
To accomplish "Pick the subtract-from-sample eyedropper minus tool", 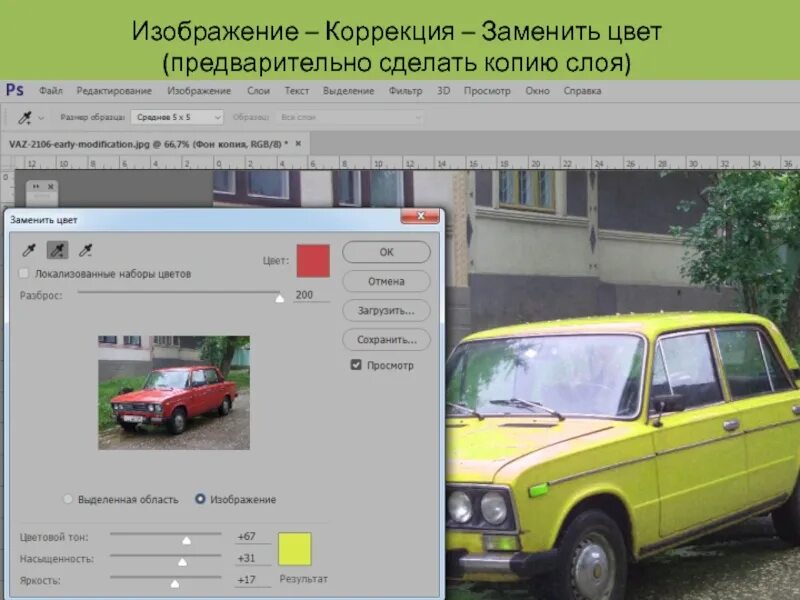I will [x=85, y=250].
